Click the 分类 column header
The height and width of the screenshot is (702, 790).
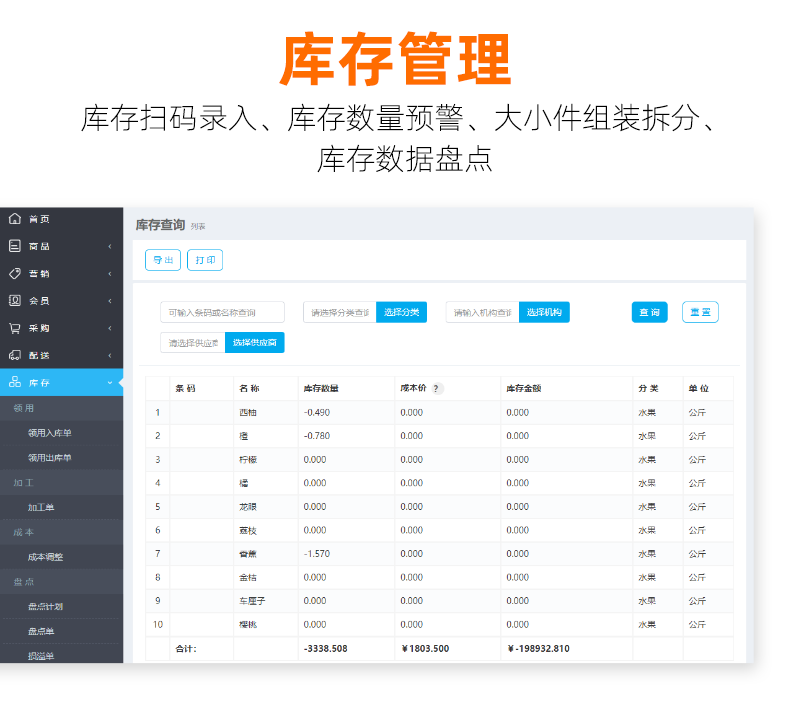click(x=648, y=389)
